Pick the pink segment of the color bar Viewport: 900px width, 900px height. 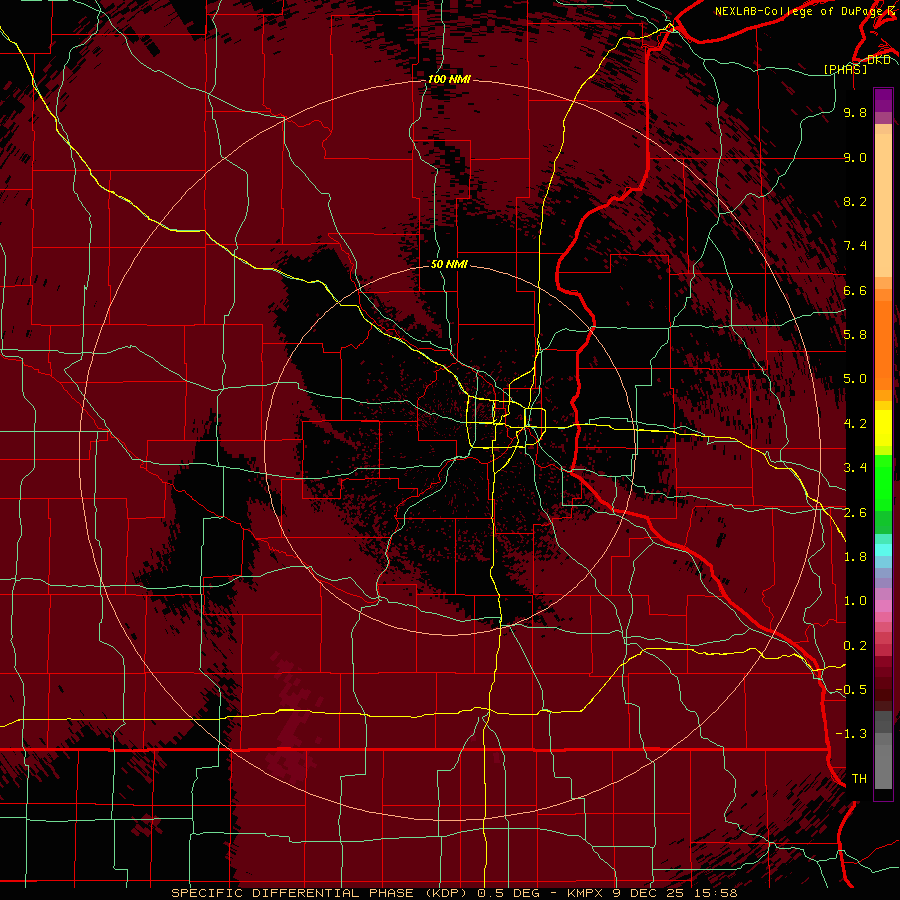[x=883, y=606]
